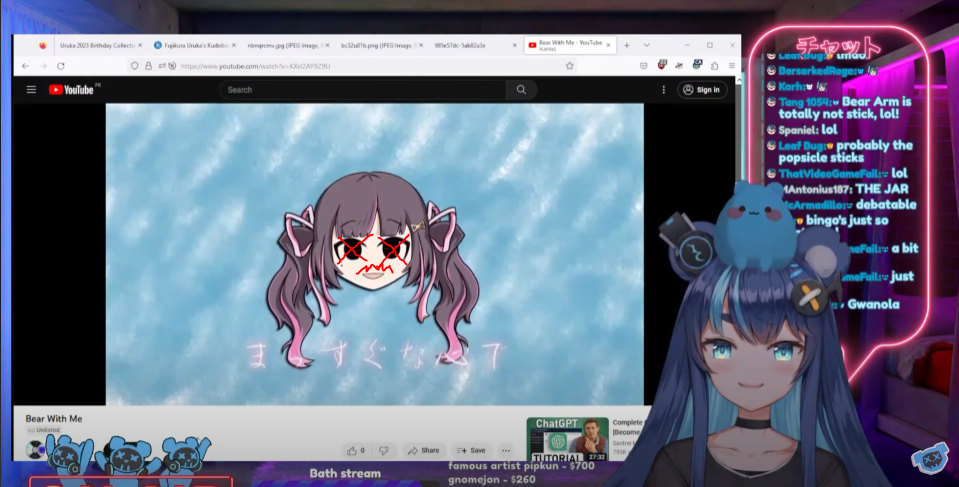Screen dimensions: 959x487
Task: Switch to nbnqrcmv.jpg image tab
Action: 286,45
